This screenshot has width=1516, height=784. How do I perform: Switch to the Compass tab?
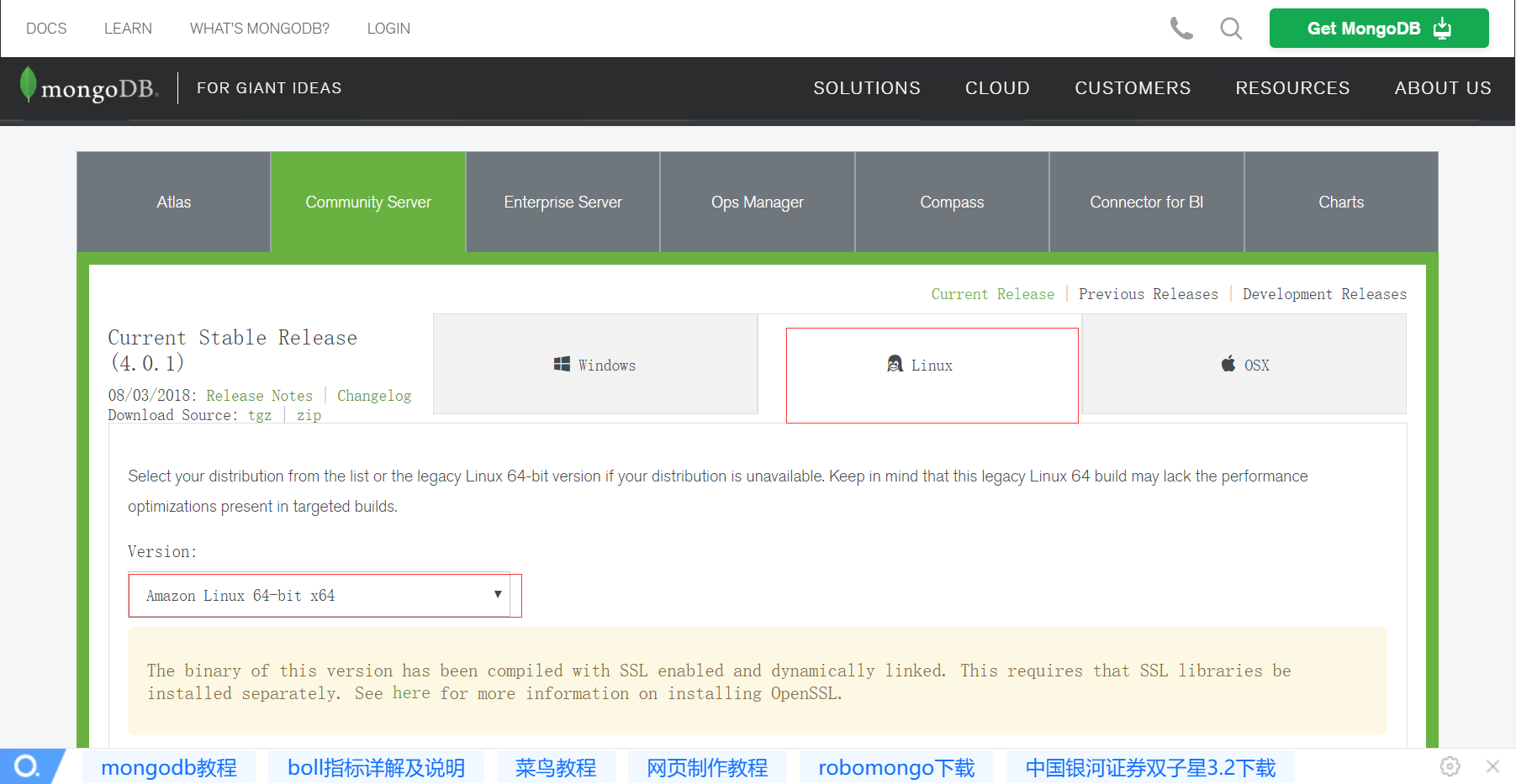pos(952,202)
